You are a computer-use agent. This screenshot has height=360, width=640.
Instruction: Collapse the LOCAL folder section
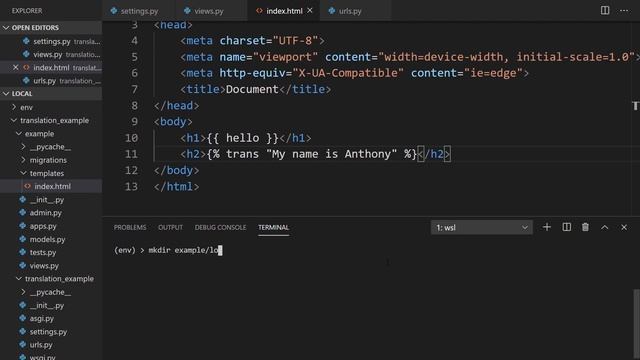pos(51,93)
